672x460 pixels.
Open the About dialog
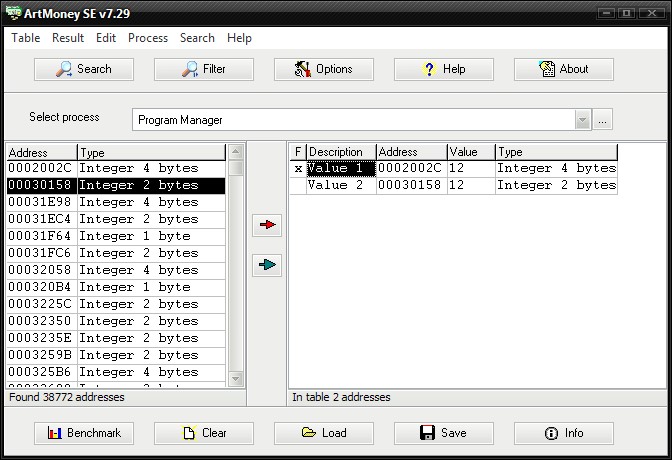(564, 69)
